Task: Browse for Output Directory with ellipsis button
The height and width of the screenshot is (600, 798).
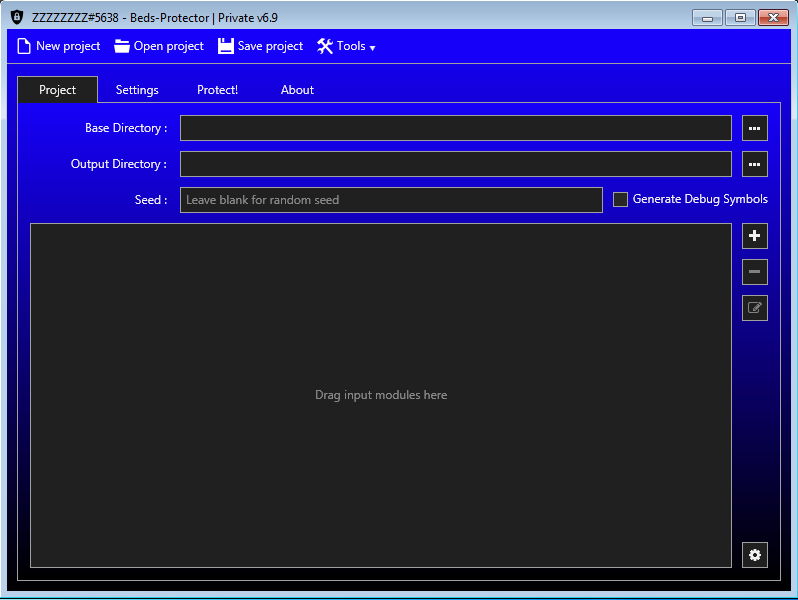Action: tap(754, 164)
